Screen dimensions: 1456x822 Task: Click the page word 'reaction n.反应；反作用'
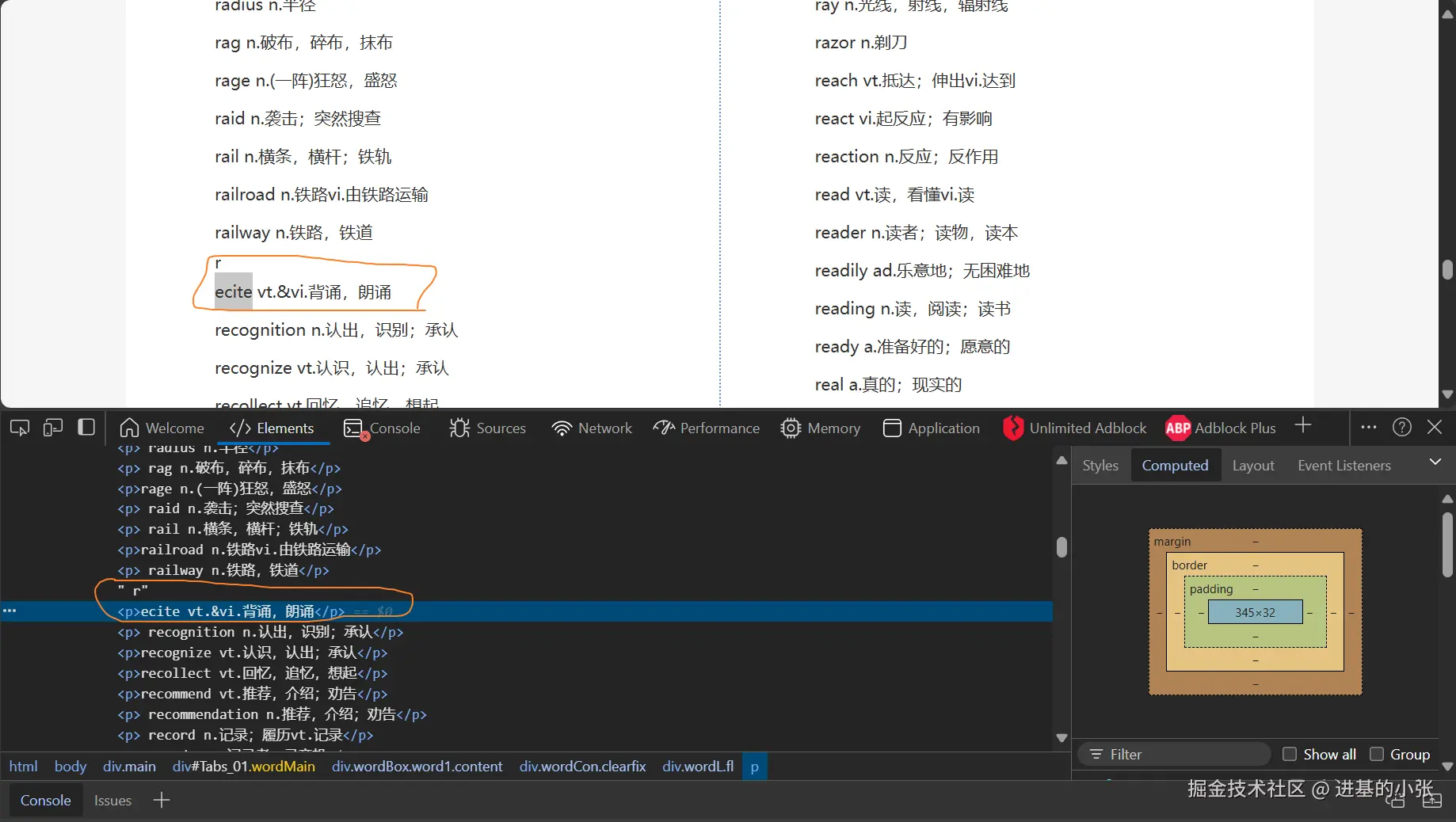pos(906,156)
